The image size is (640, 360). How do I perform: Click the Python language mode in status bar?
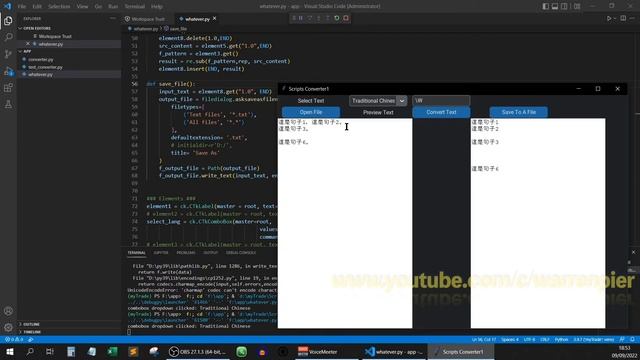coord(561,339)
